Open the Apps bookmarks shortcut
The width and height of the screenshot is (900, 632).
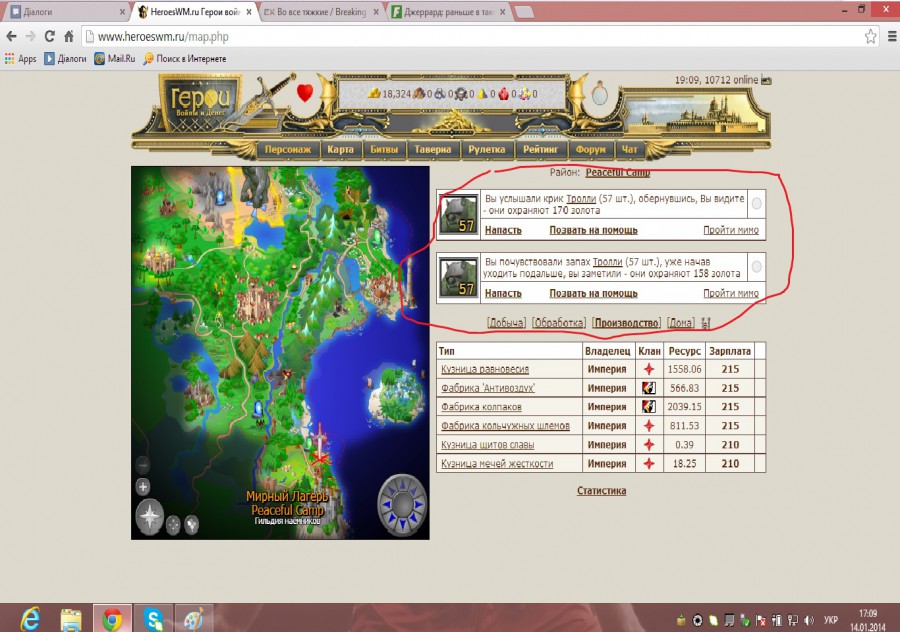click(21, 59)
